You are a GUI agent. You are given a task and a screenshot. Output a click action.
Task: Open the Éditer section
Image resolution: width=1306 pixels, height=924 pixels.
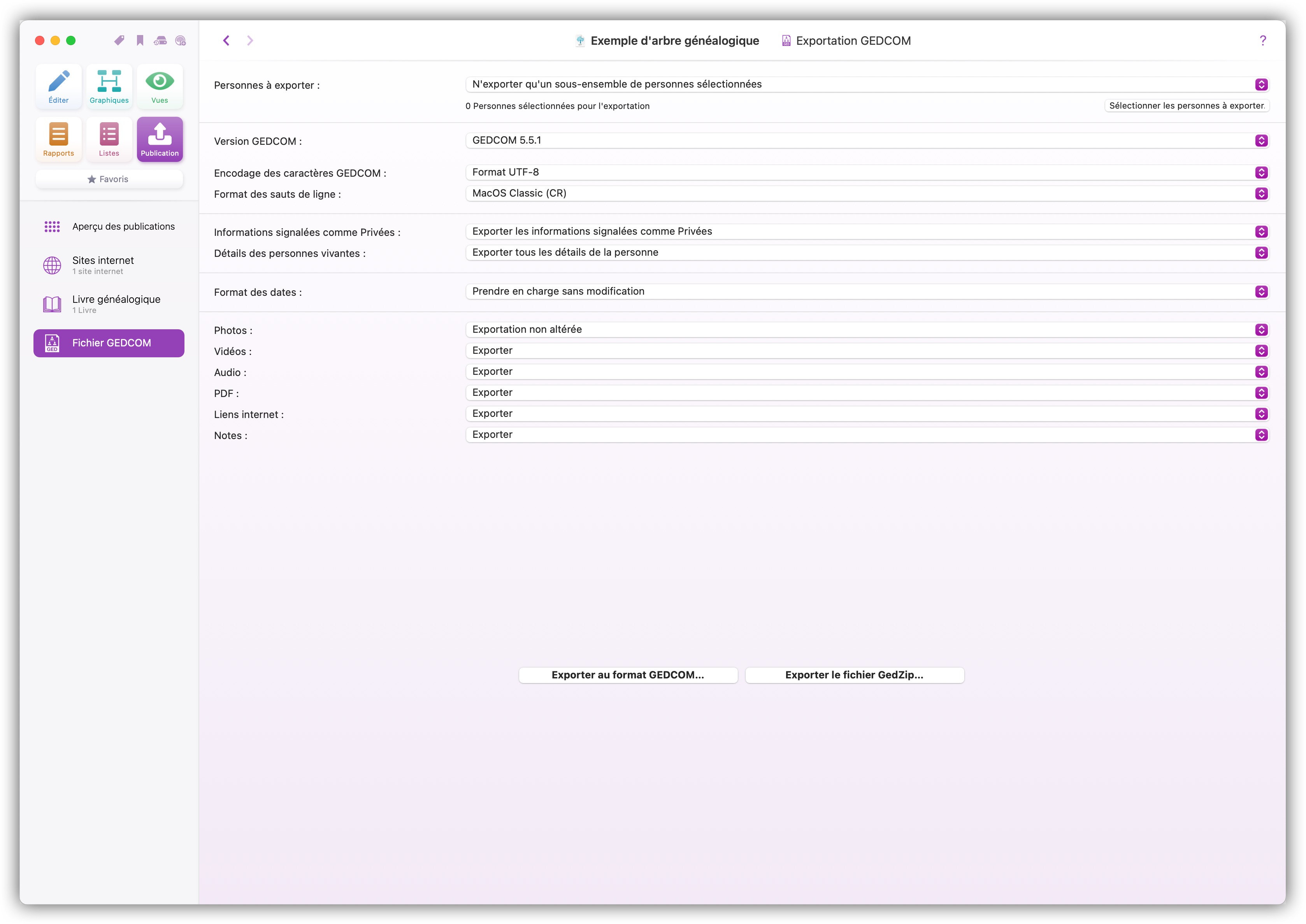pyautogui.click(x=59, y=86)
